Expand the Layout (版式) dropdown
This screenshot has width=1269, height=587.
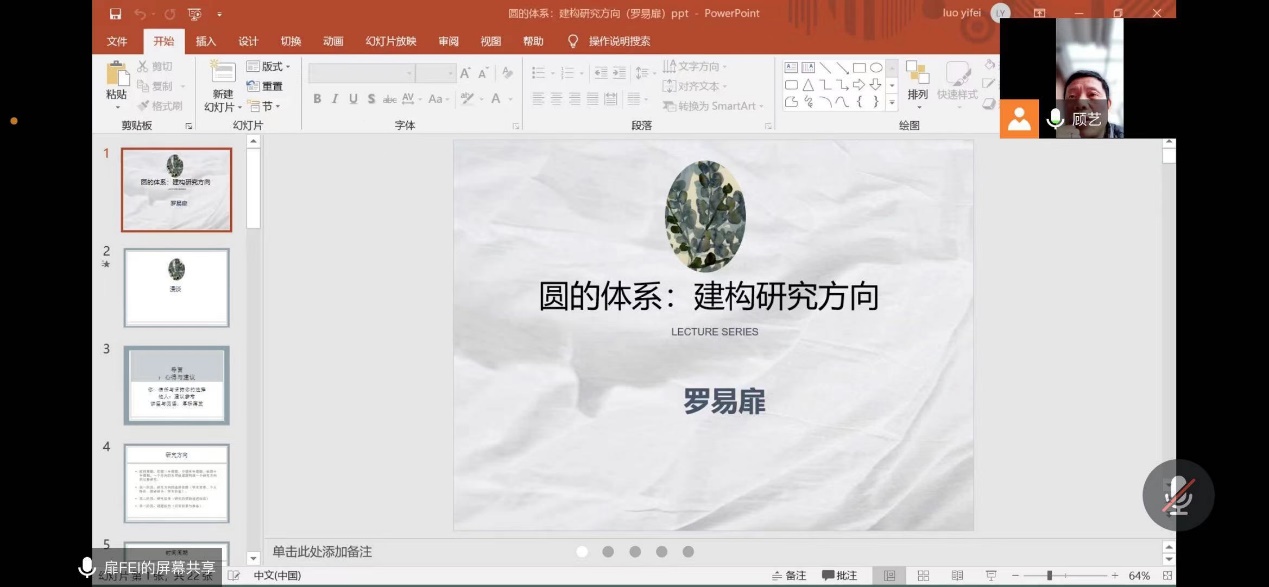pyautogui.click(x=275, y=67)
